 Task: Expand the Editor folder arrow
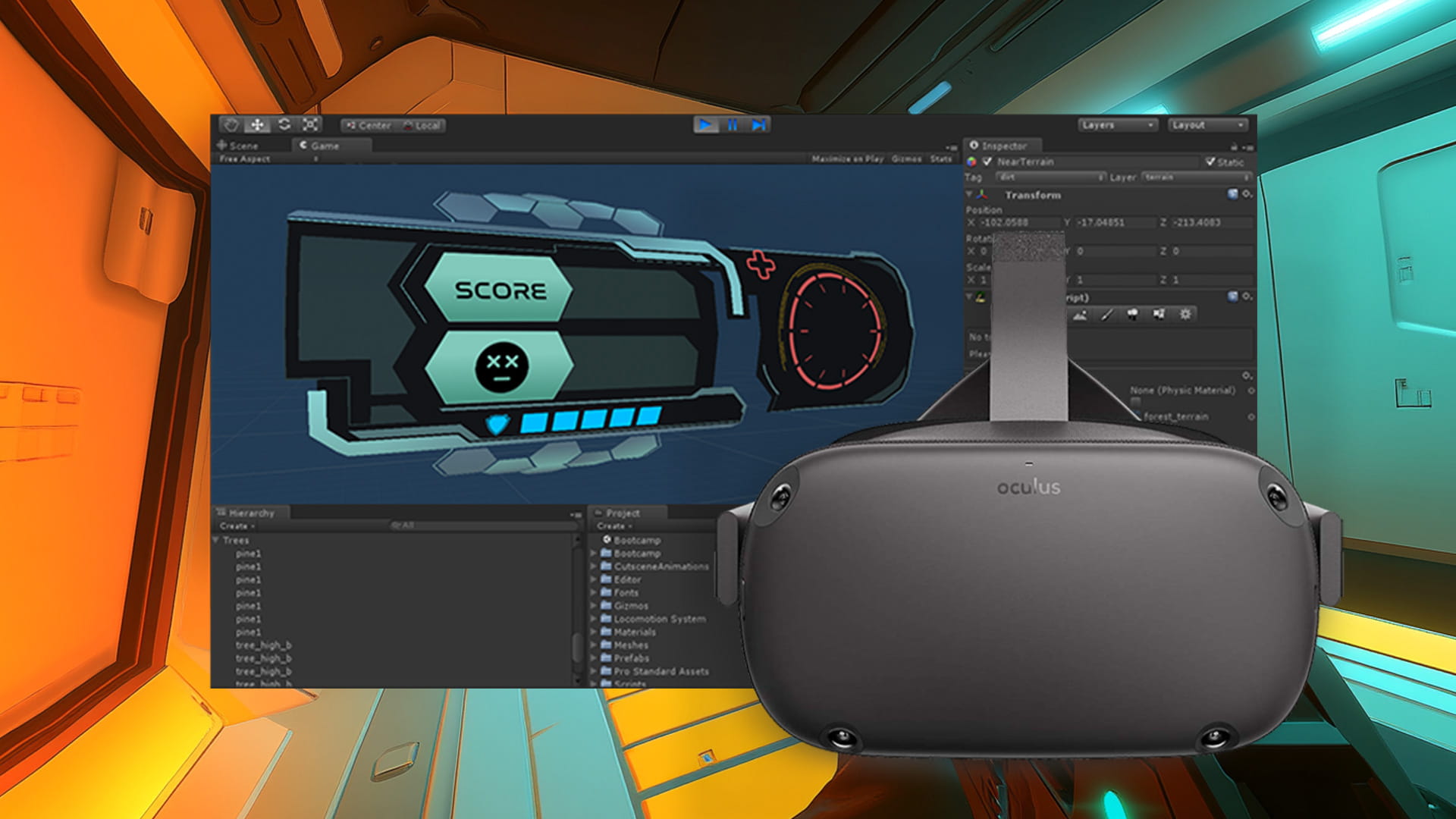pyautogui.click(x=594, y=579)
